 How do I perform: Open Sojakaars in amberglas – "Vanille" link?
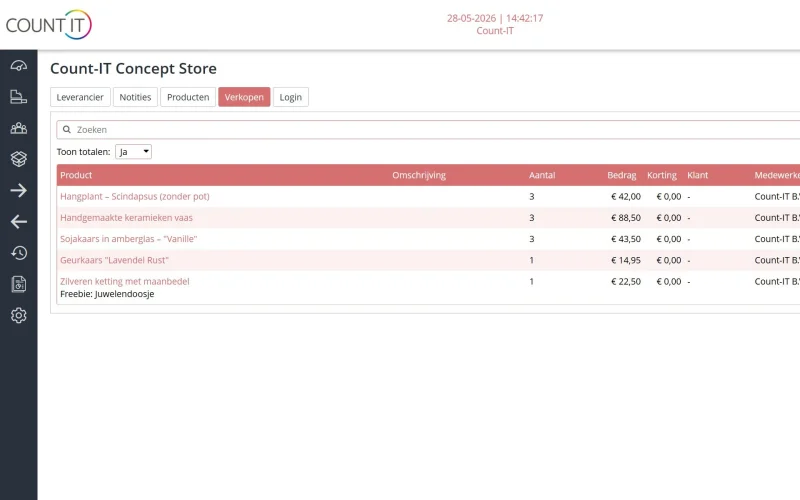pyautogui.click(x=128, y=239)
